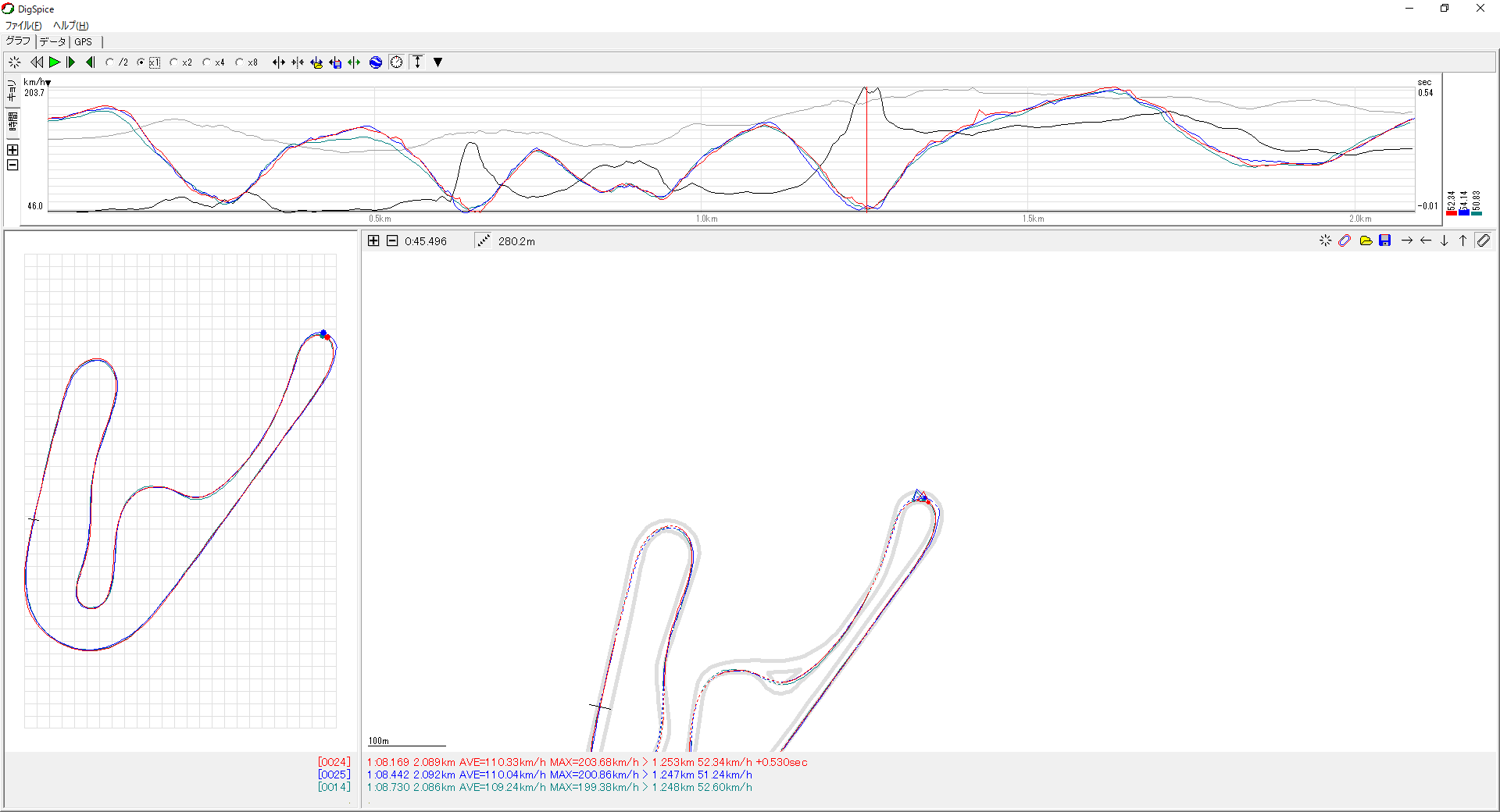Zoom in map with plus button
The width and height of the screenshot is (1500, 812).
pyautogui.click(x=373, y=241)
